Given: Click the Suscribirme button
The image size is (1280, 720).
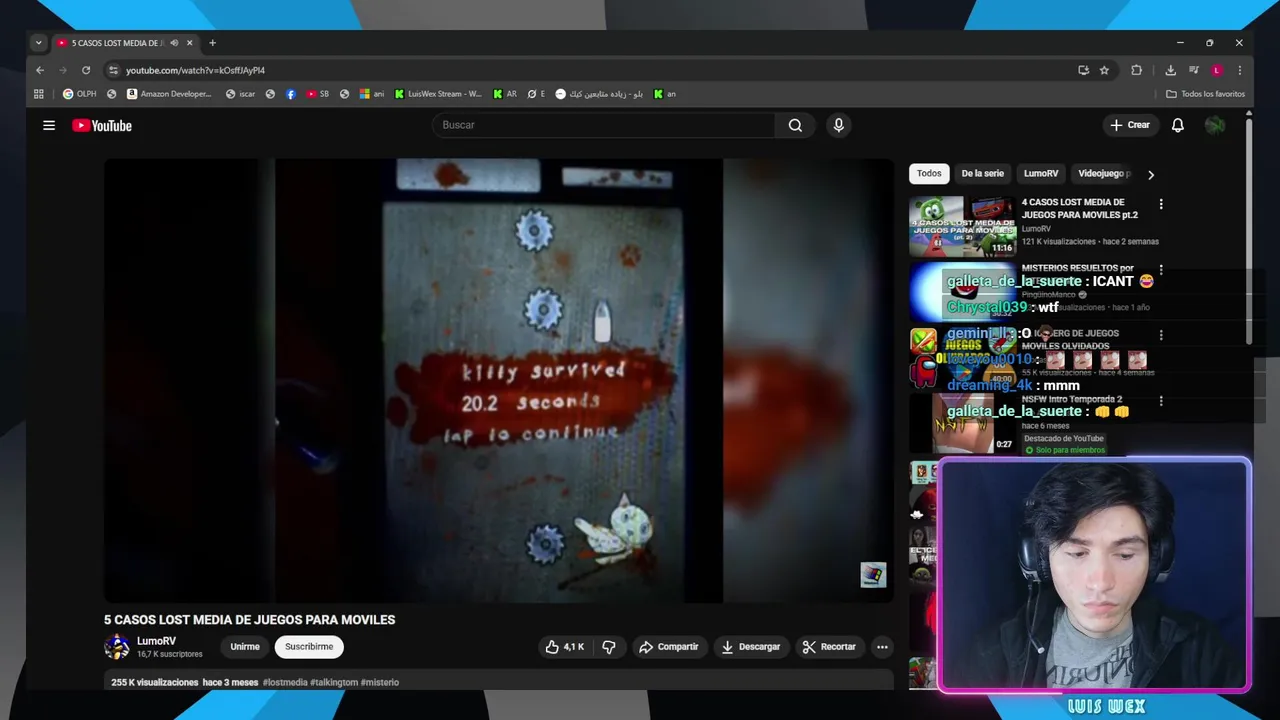Looking at the screenshot, I should click(x=309, y=647).
